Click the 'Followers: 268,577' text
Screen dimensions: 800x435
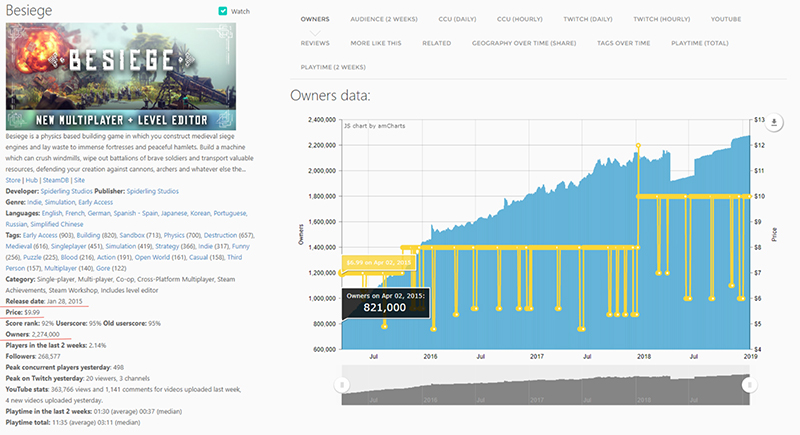coord(33,356)
